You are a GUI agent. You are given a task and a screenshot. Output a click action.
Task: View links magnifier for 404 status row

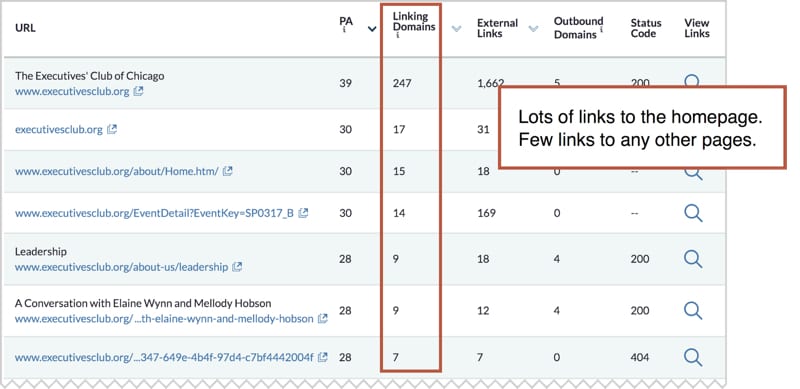(x=693, y=357)
